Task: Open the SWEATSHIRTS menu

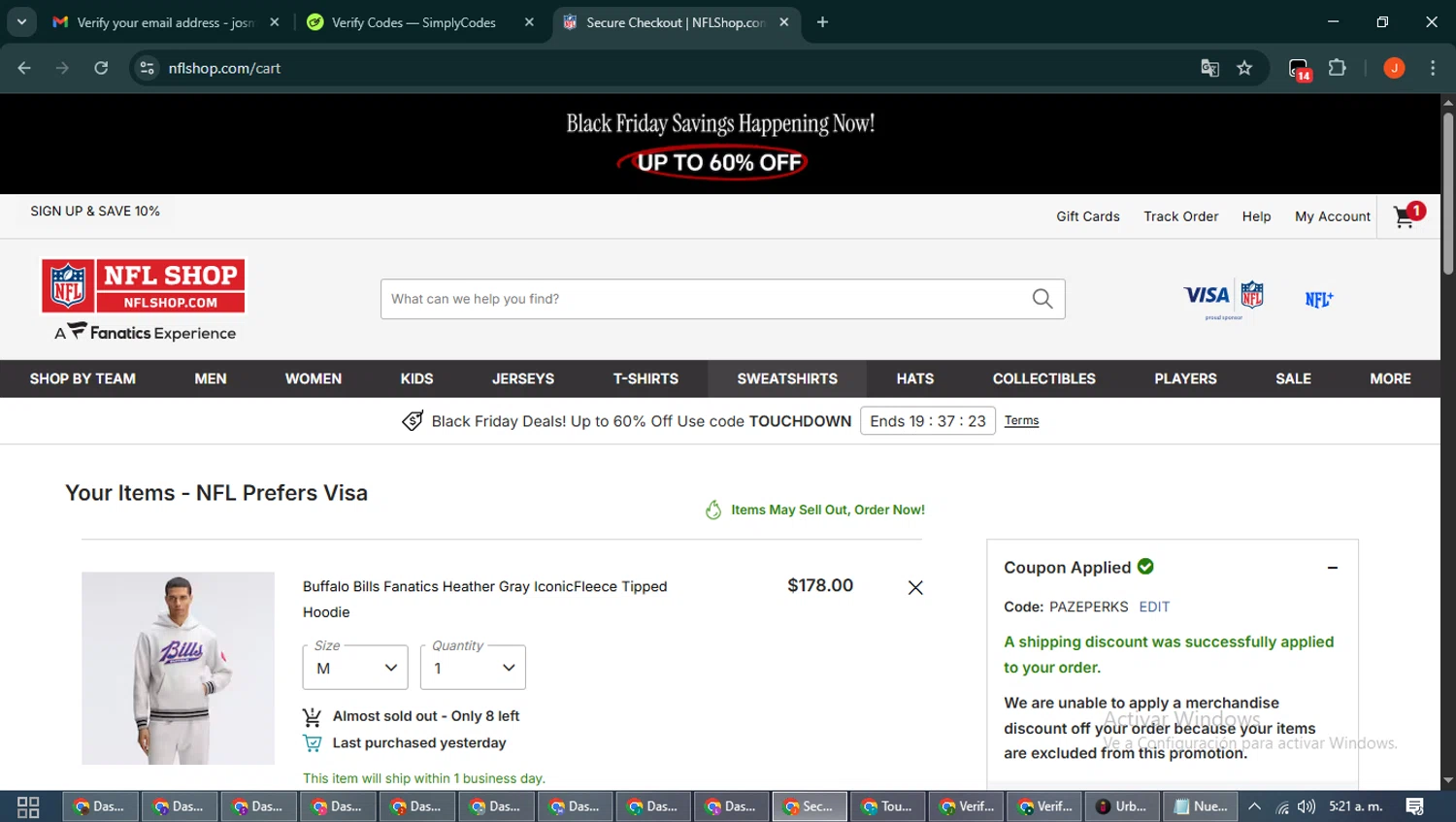Action: tap(787, 378)
